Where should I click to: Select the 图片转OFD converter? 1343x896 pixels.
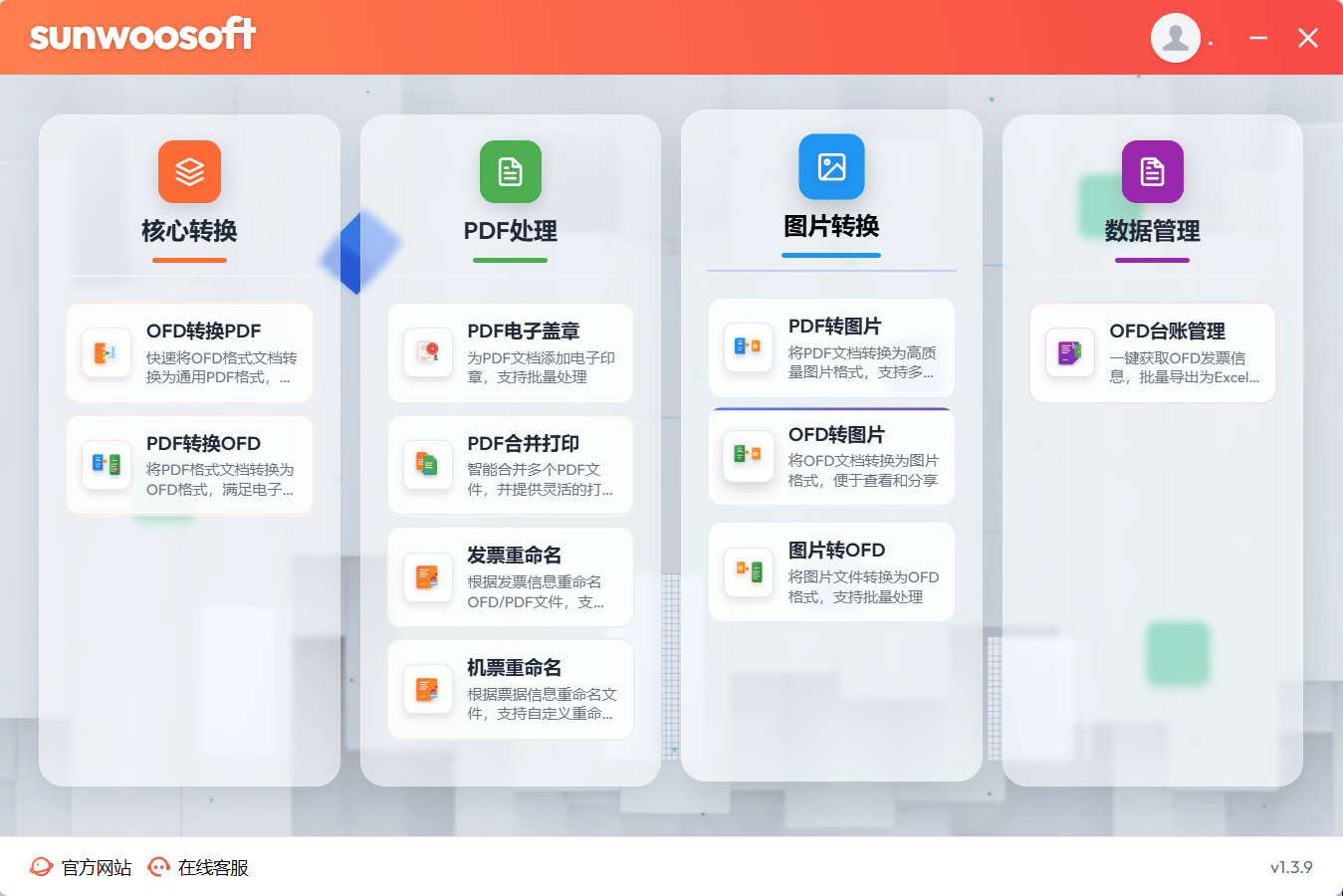click(x=831, y=572)
